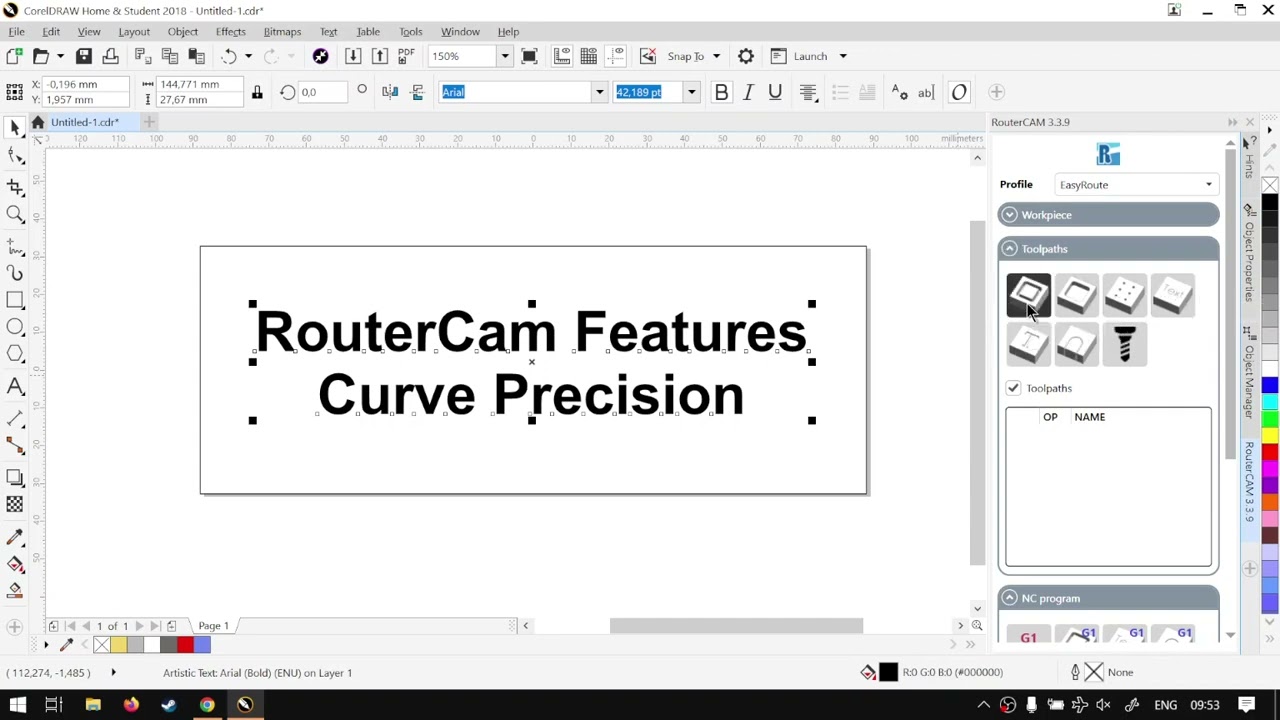Toggle the Lock ratio padlock
The image size is (1280, 720).
click(257, 92)
